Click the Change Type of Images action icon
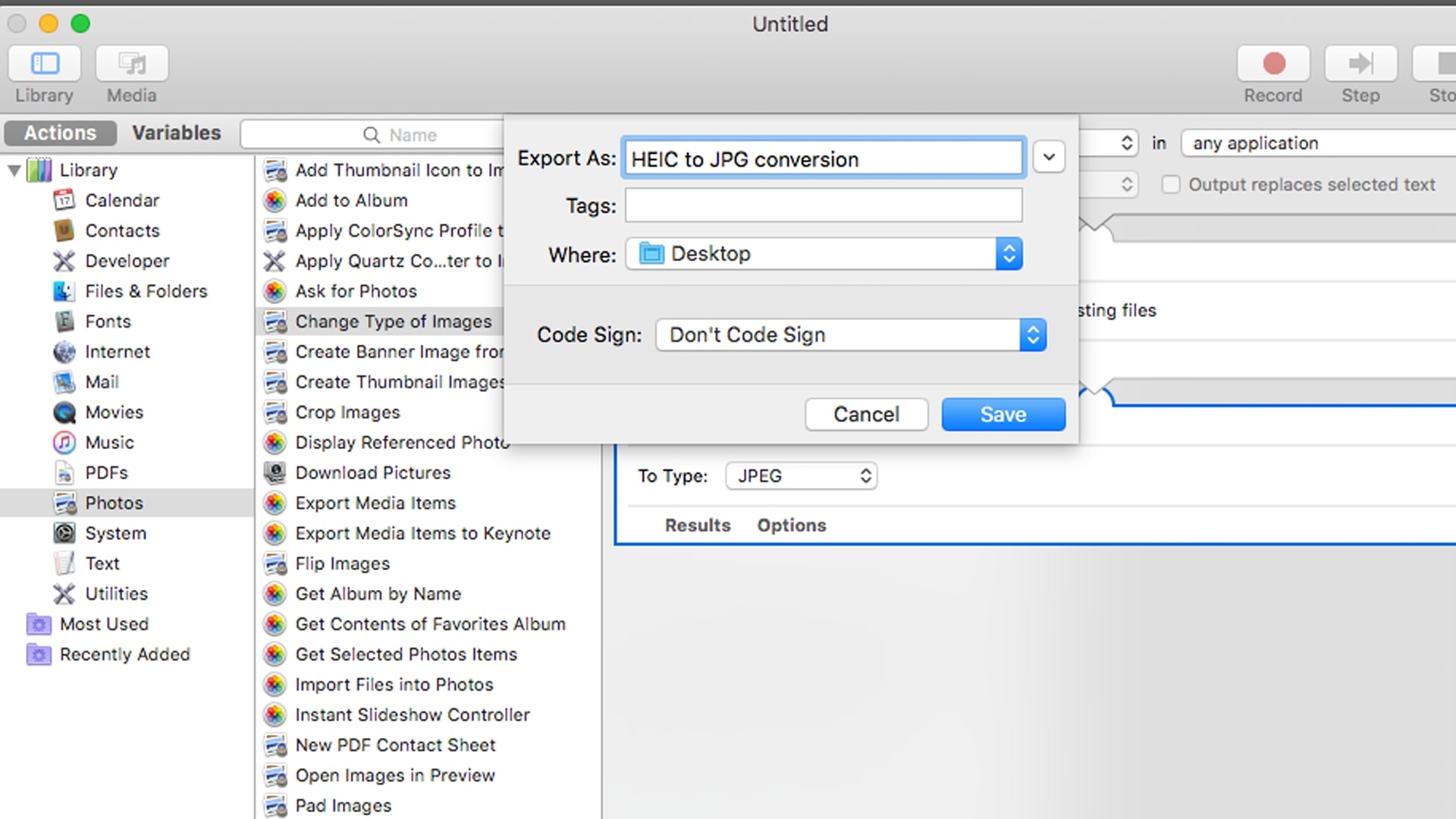Screen dimensions: 1456x819 coord(275,321)
